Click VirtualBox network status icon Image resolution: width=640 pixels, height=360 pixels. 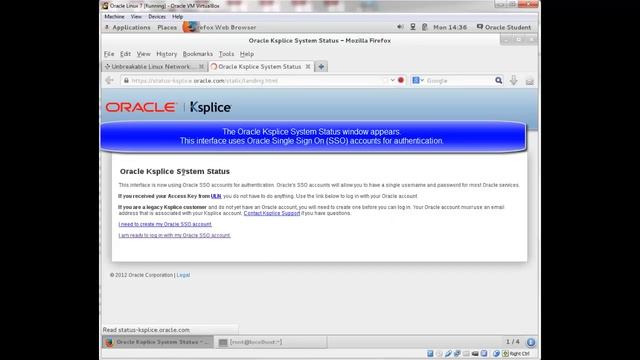coord(457,353)
